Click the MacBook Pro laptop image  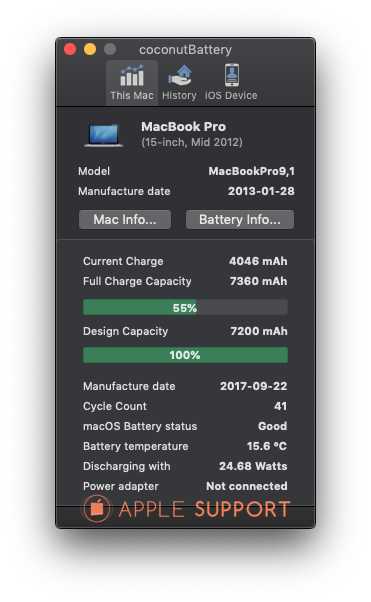[104, 135]
